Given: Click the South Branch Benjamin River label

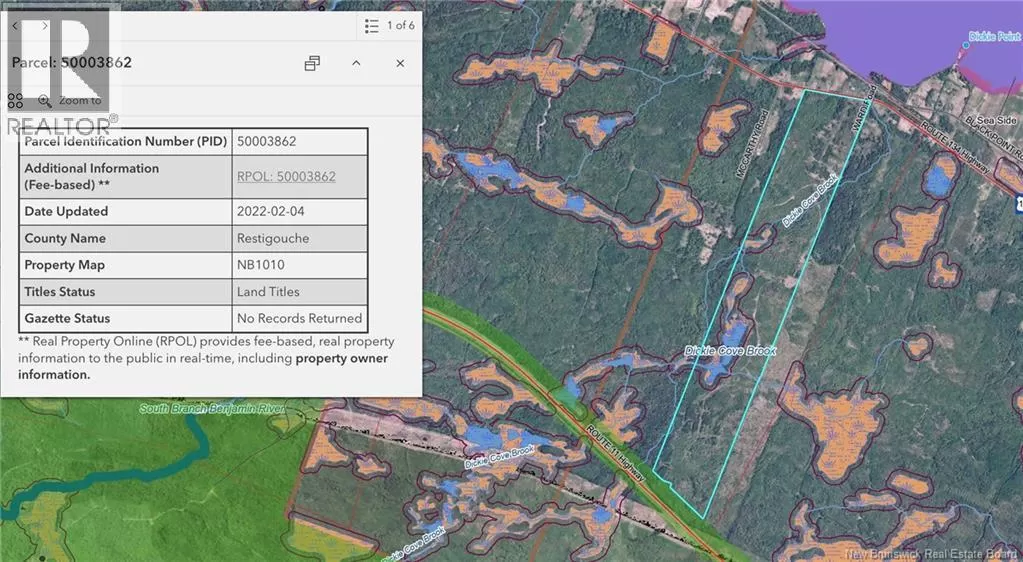Looking at the screenshot, I should coord(212,409).
